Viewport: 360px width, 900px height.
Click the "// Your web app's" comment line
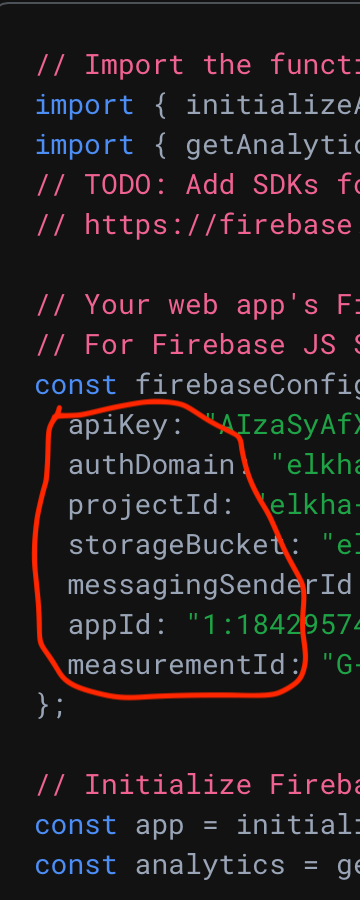pyautogui.click(x=198, y=305)
